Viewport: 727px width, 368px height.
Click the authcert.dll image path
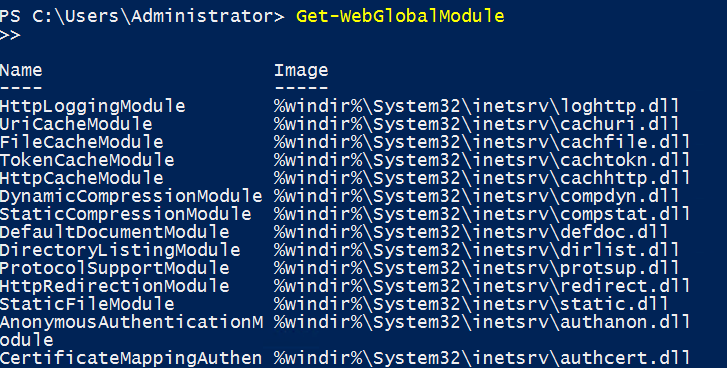pyautogui.click(x=482, y=358)
